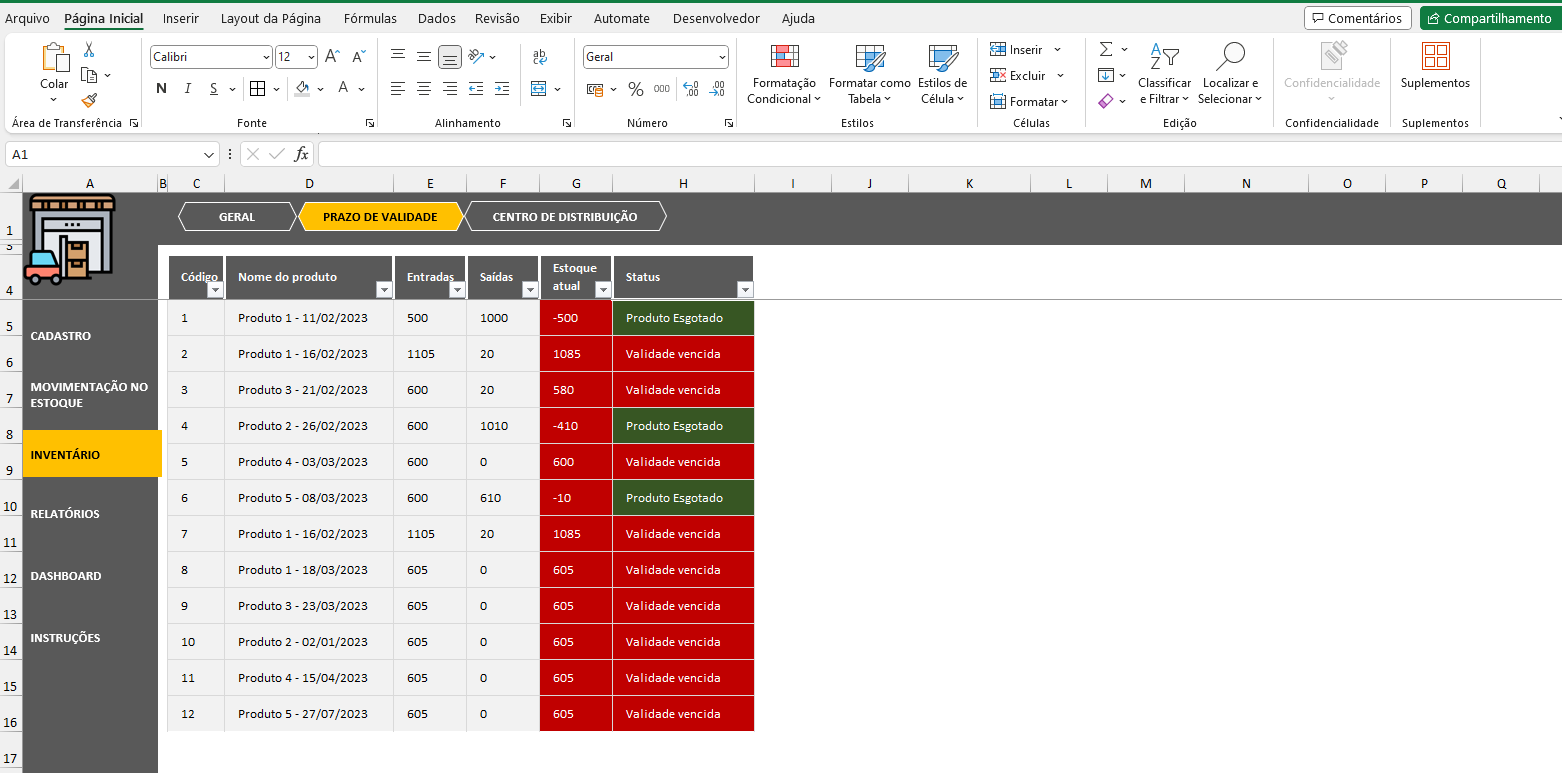Open the Exibir ribbon tab
Screen dimensions: 1562x773
click(x=556, y=18)
